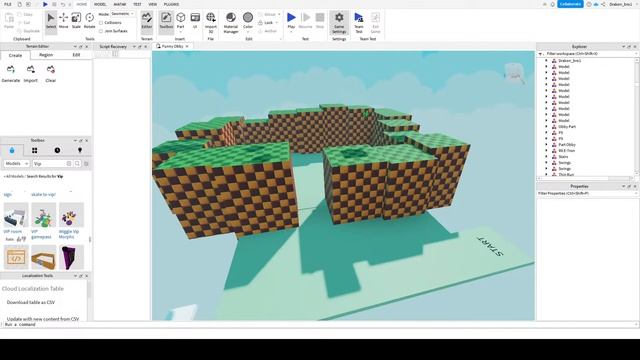This screenshot has width=640, height=360.
Task: Open the FILE menu
Action: 7,4
